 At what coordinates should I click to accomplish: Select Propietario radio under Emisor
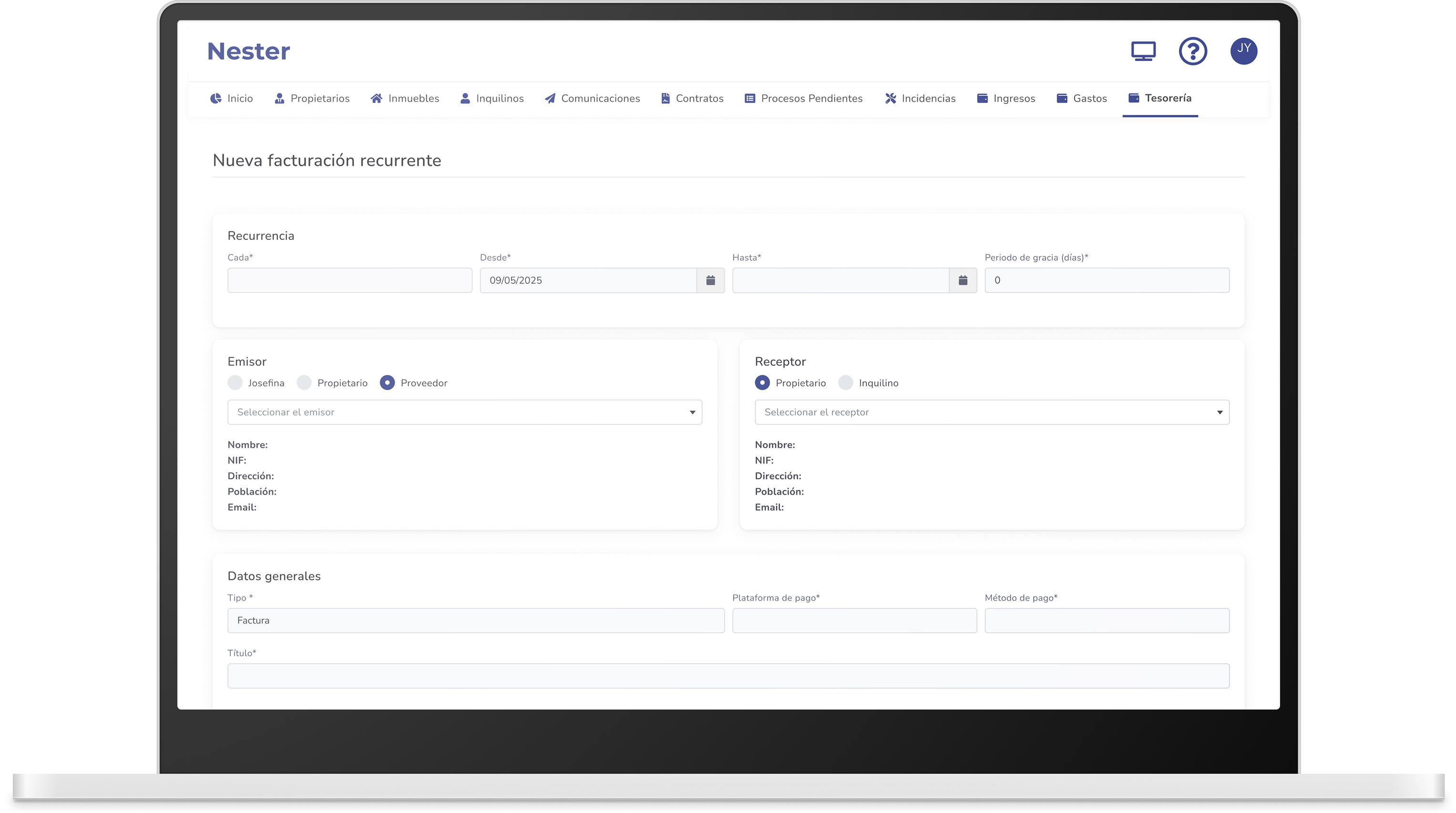tap(304, 383)
